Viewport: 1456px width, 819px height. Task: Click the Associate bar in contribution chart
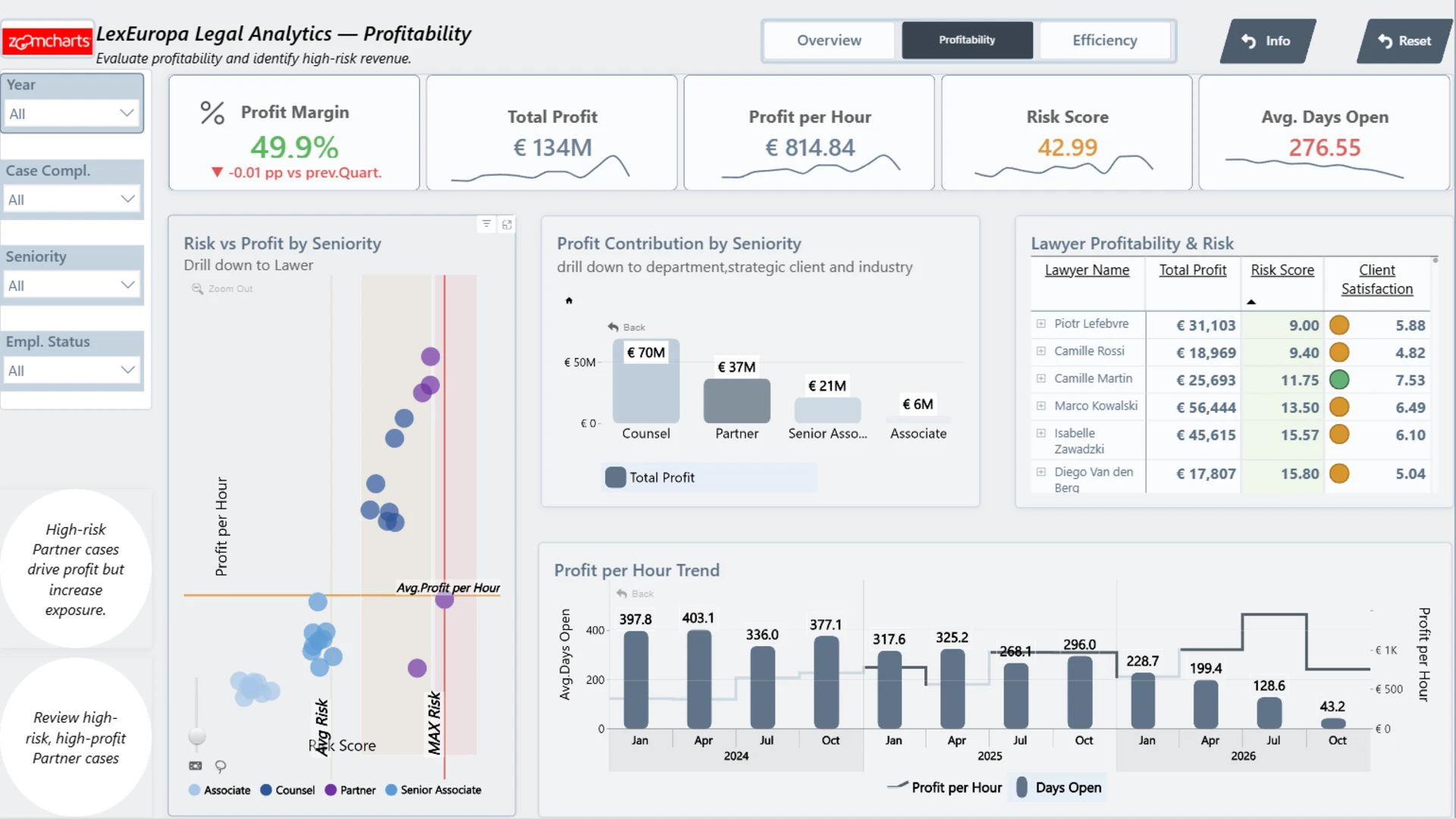coord(918,419)
